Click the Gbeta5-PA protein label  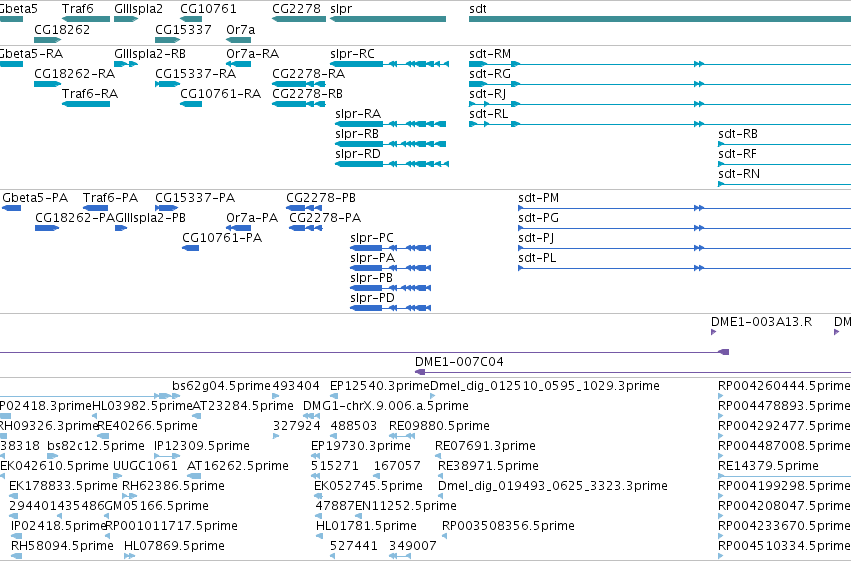[35, 198]
